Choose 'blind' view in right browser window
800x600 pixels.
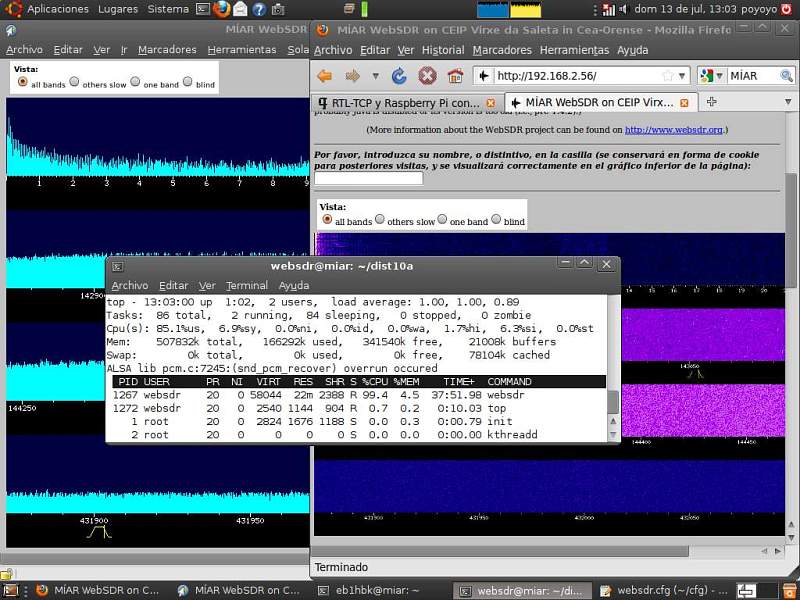[x=496, y=220]
